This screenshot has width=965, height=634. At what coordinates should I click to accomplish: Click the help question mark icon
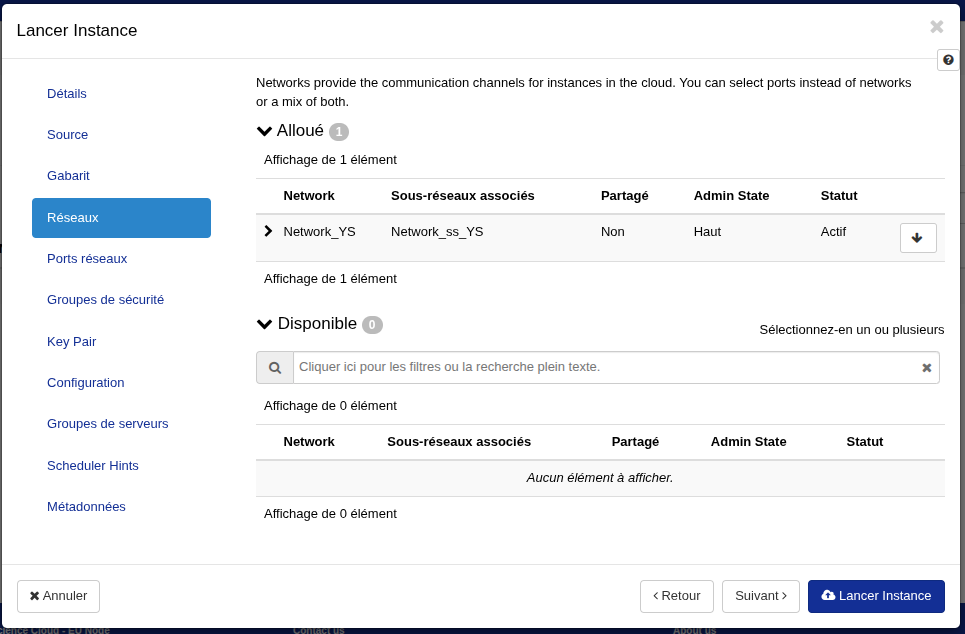948,60
